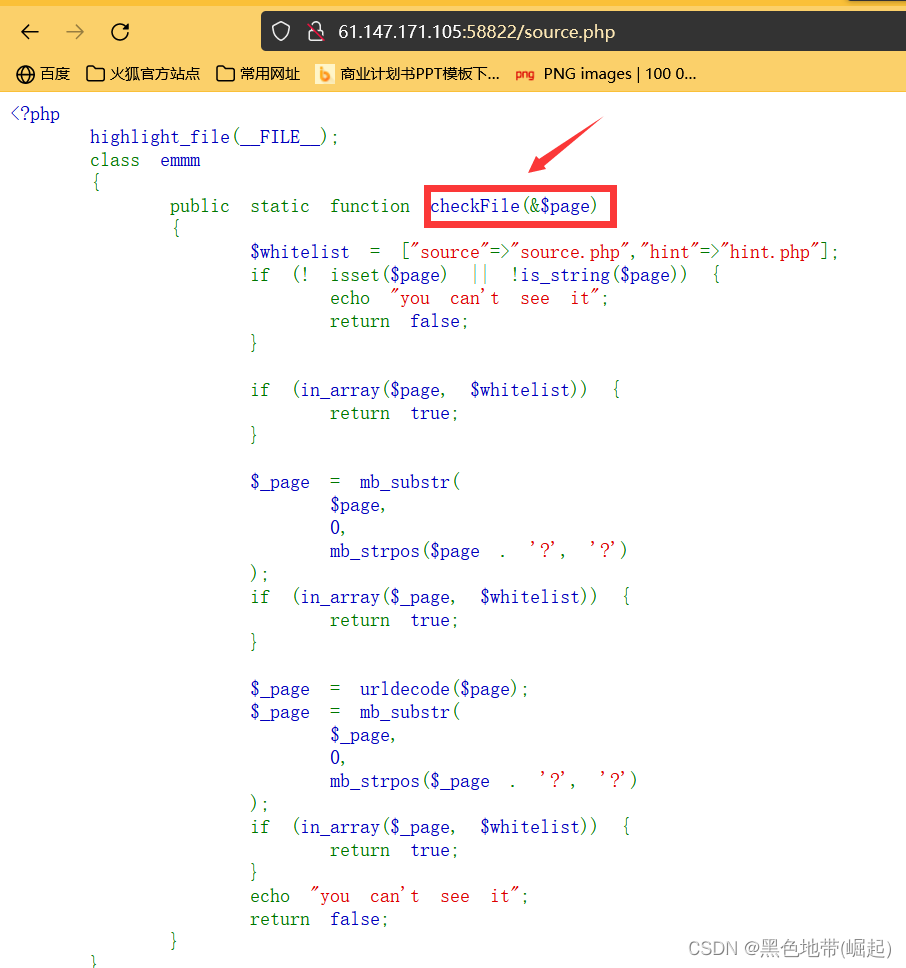Open the 常用网址 bookmark folder
Screen dimensions: 906x968
click(x=258, y=74)
